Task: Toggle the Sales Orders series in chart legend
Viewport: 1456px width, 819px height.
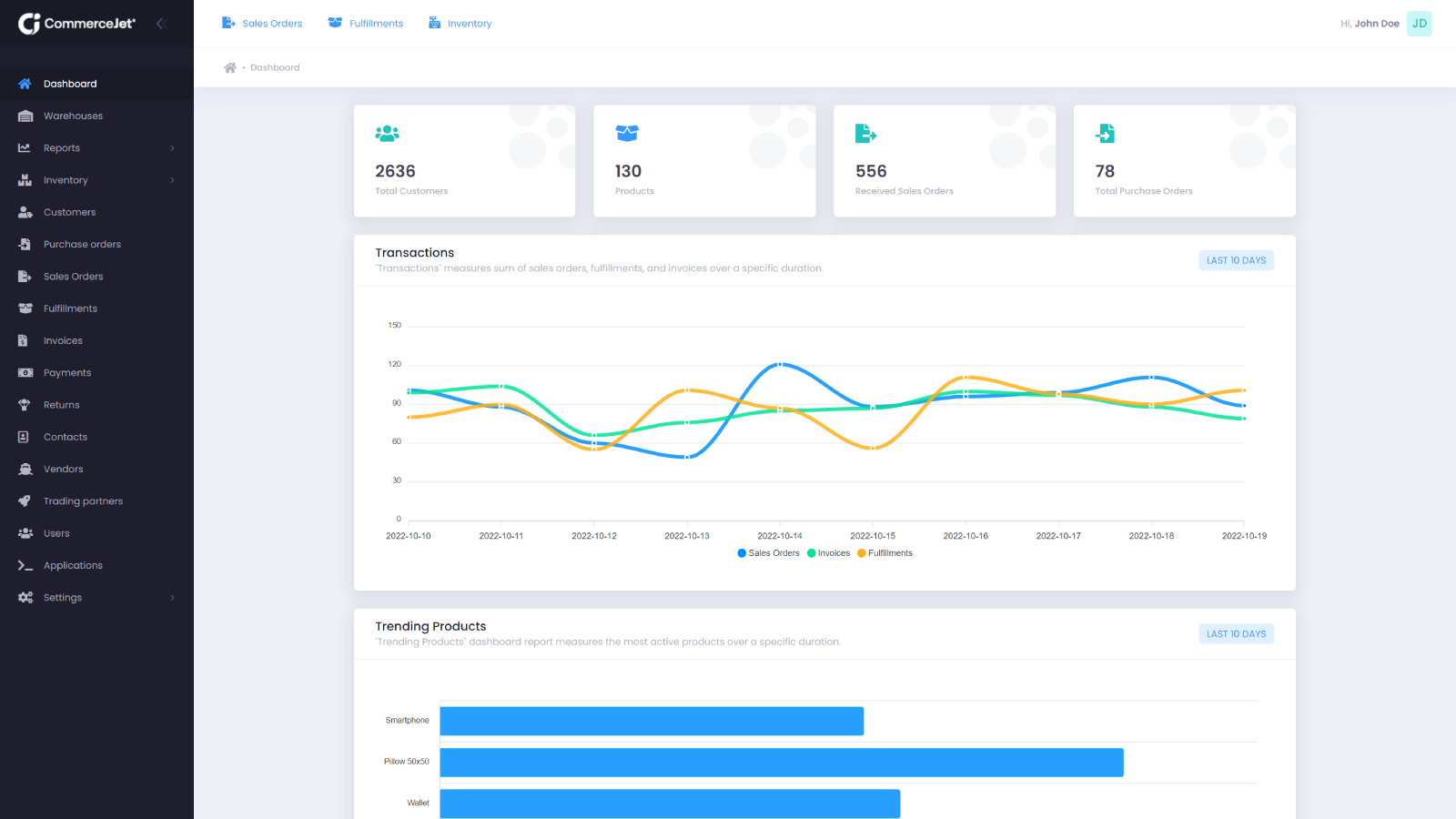Action: tap(768, 552)
